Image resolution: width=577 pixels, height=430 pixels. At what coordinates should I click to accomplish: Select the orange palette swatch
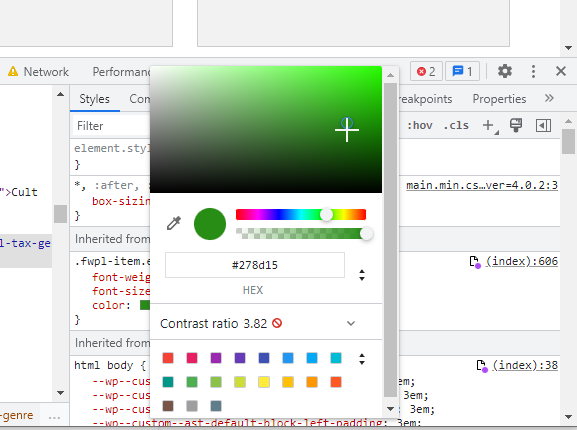click(312, 382)
